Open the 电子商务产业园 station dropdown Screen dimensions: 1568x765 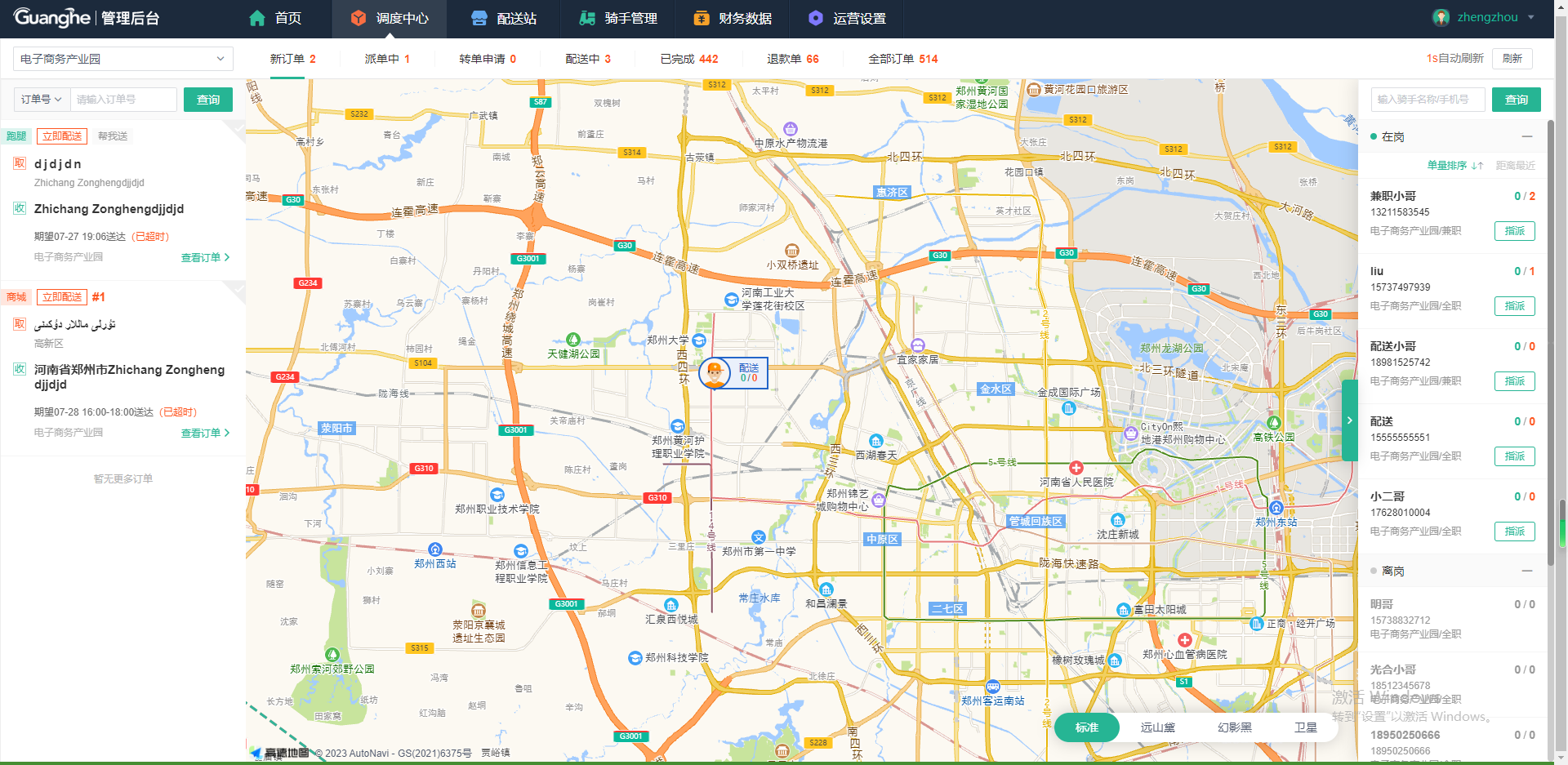click(122, 59)
